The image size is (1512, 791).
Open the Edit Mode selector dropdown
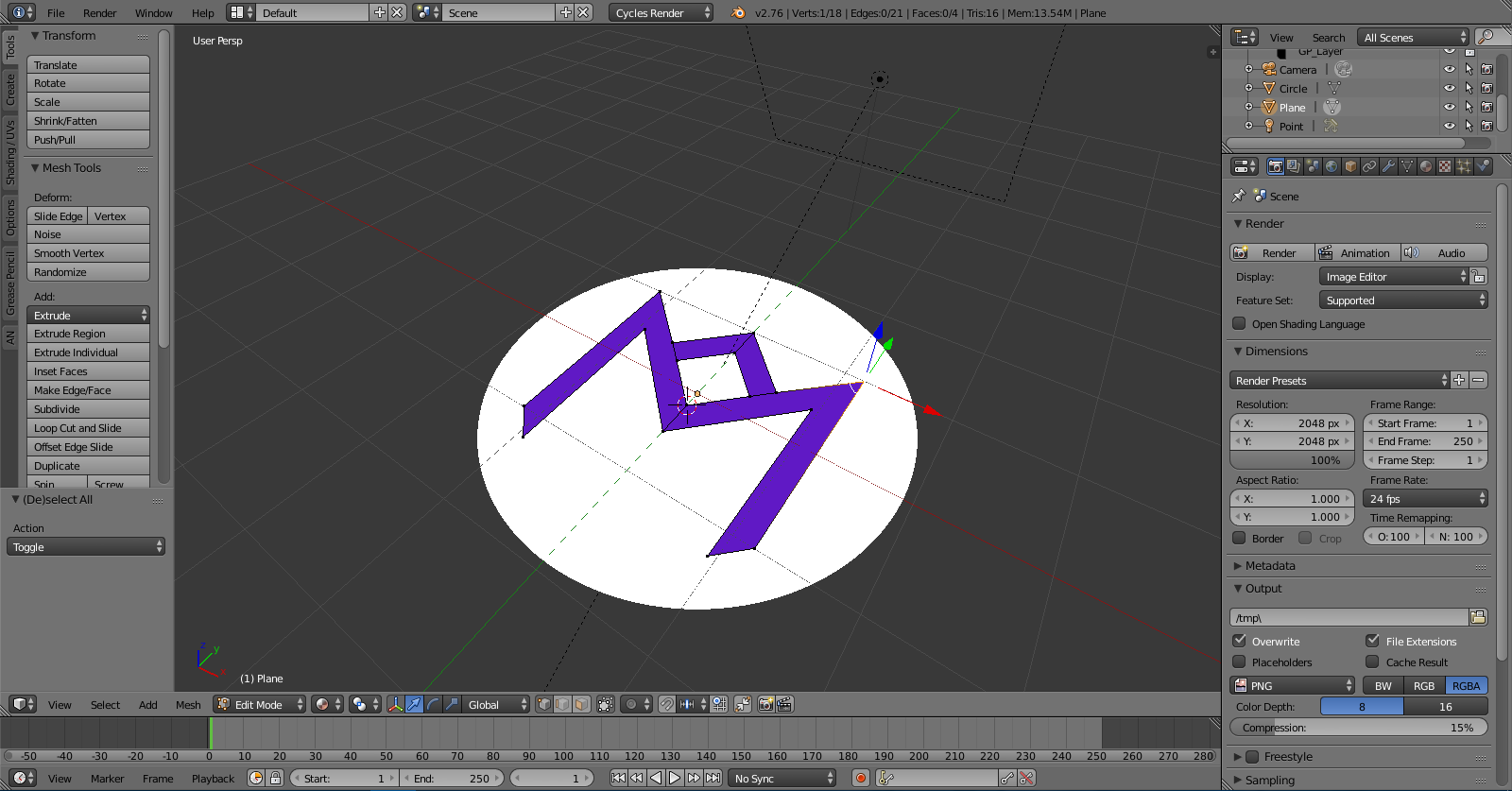pyautogui.click(x=260, y=705)
